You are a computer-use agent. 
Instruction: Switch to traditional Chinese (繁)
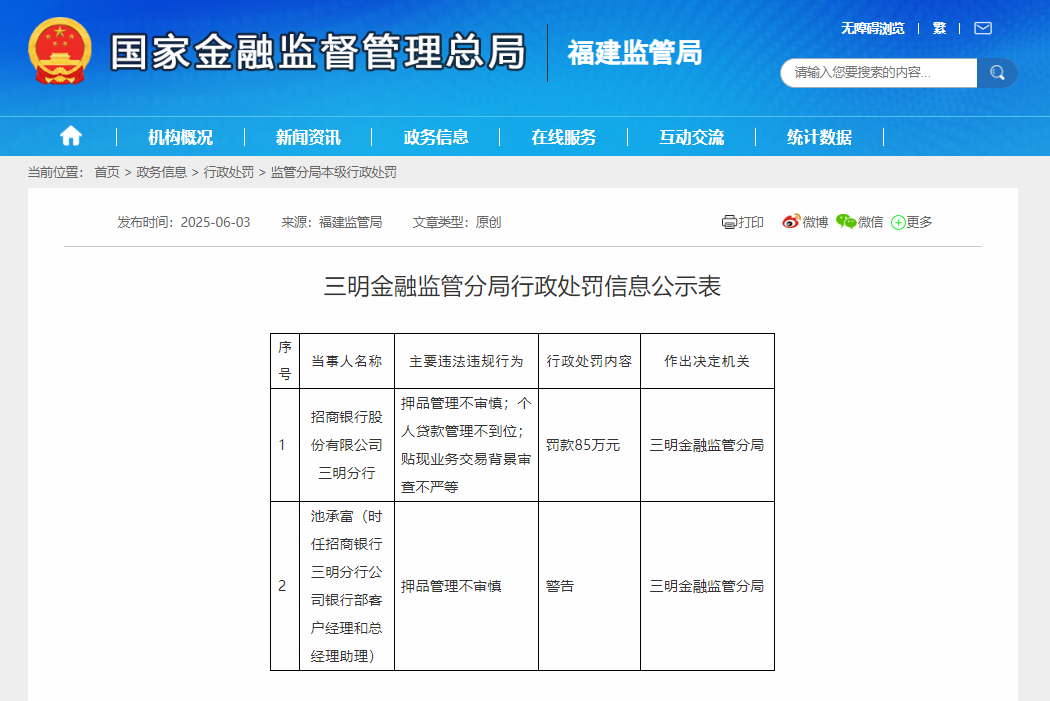pyautogui.click(x=940, y=28)
